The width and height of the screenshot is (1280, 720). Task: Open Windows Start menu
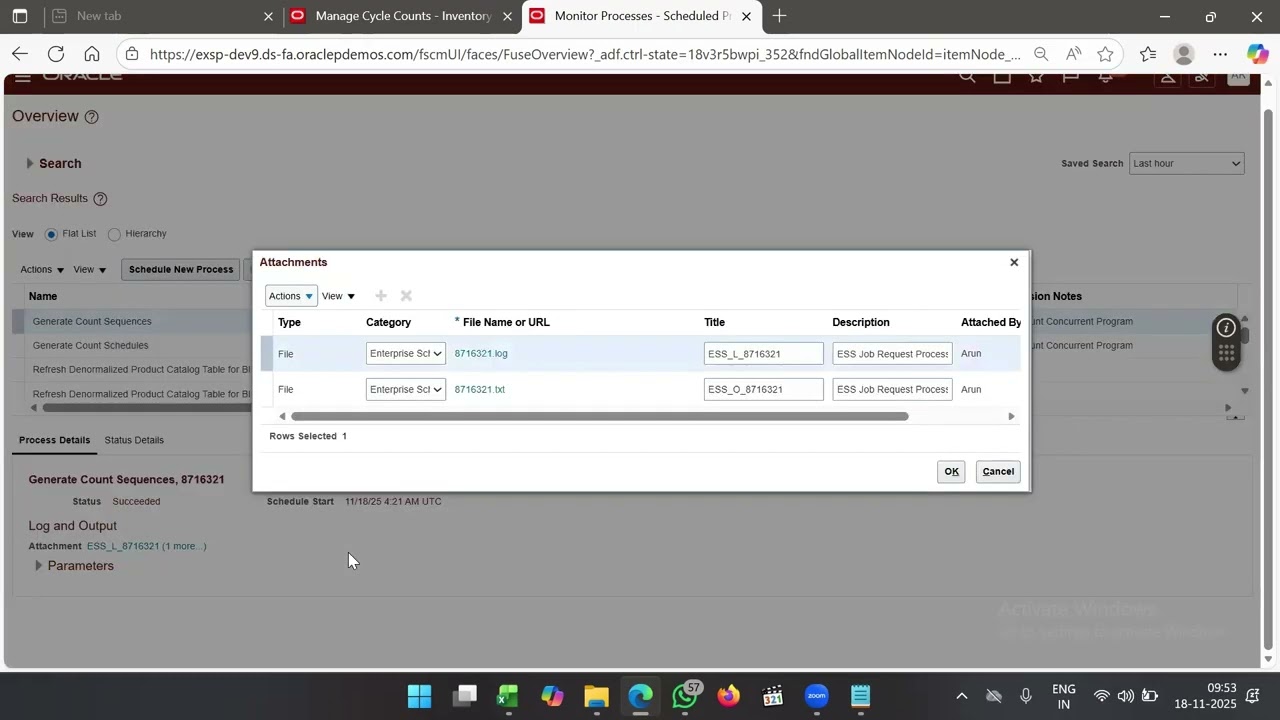coord(420,696)
